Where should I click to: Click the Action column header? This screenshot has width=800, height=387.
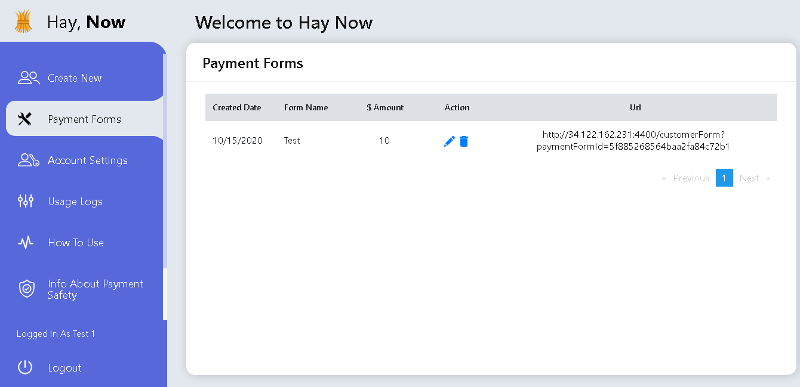457,108
